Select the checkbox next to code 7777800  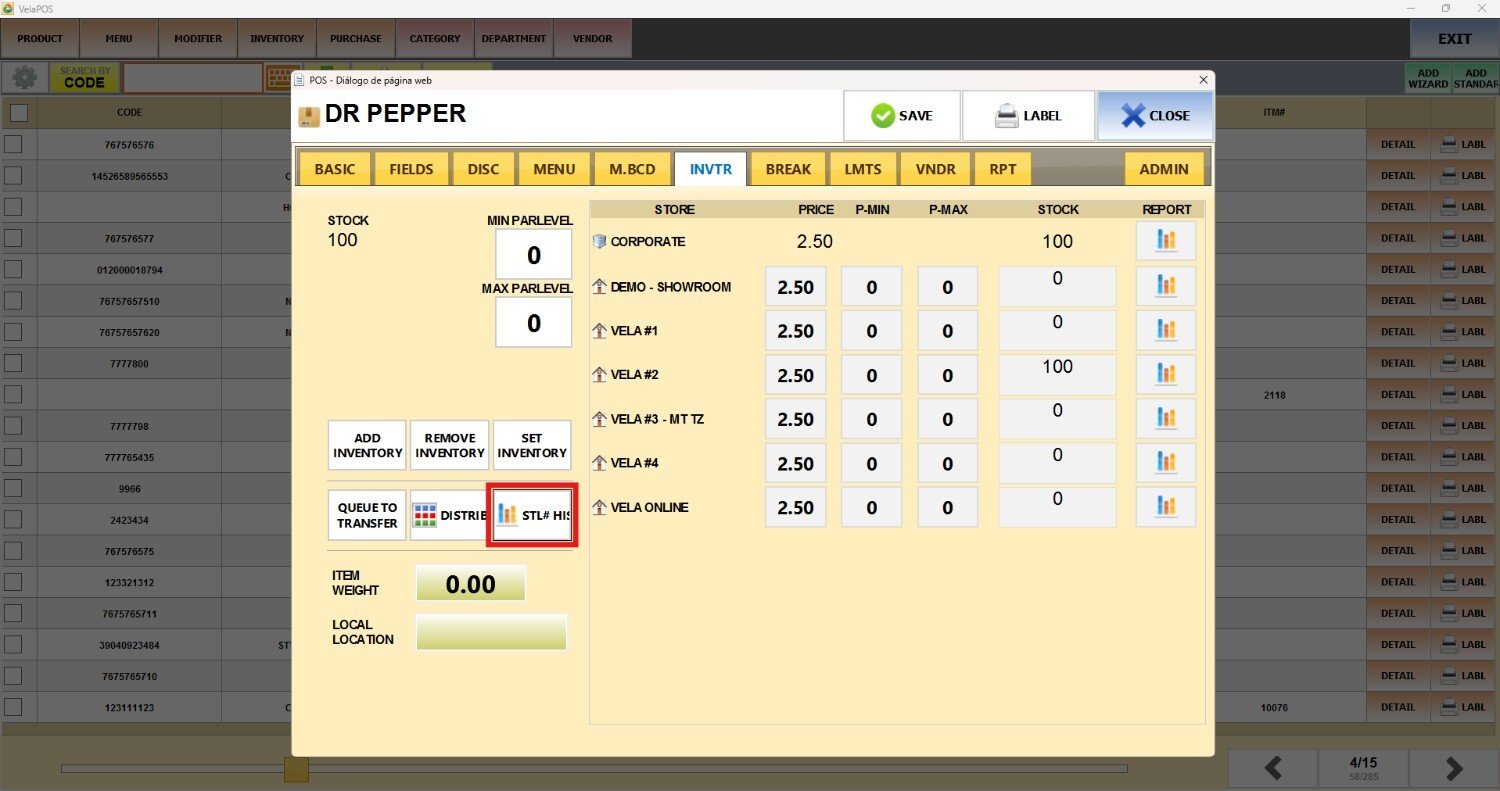coord(13,363)
